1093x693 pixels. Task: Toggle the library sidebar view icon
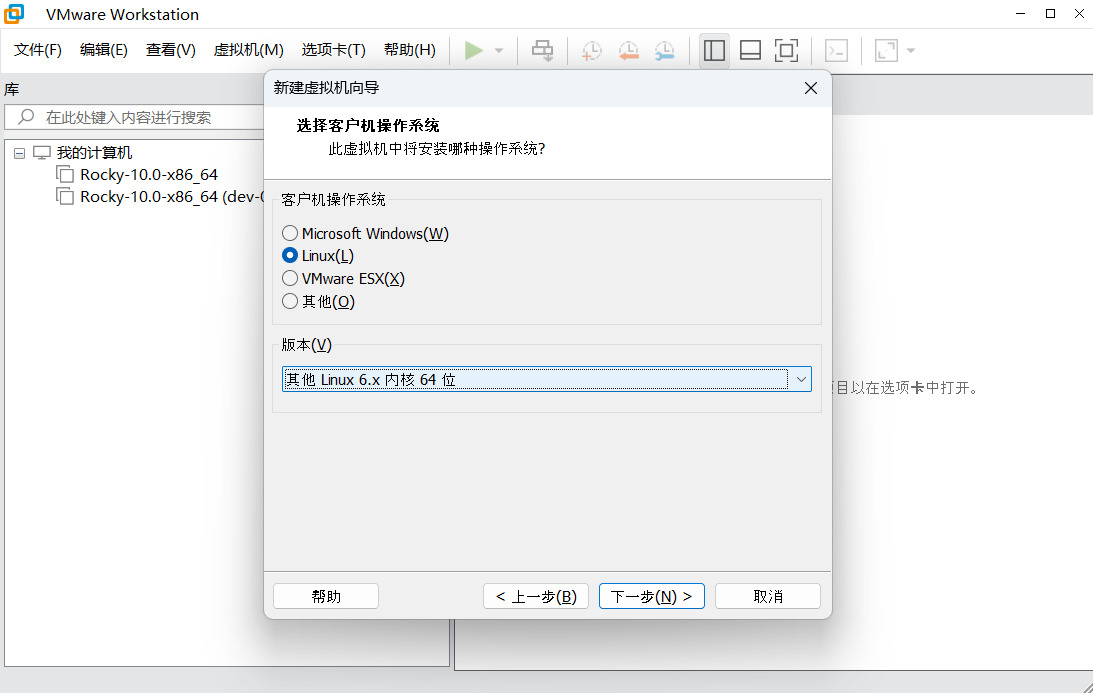tap(714, 50)
